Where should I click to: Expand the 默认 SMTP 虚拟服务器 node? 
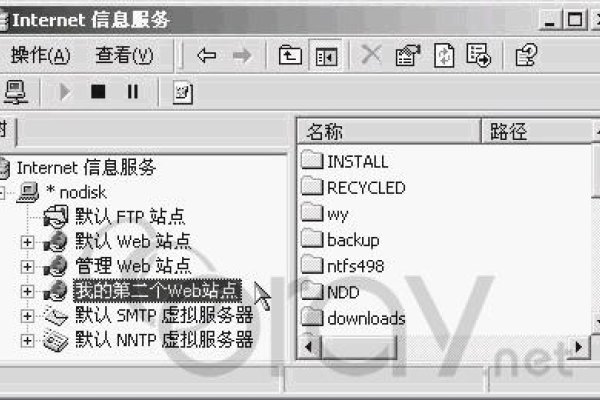pos(27,316)
